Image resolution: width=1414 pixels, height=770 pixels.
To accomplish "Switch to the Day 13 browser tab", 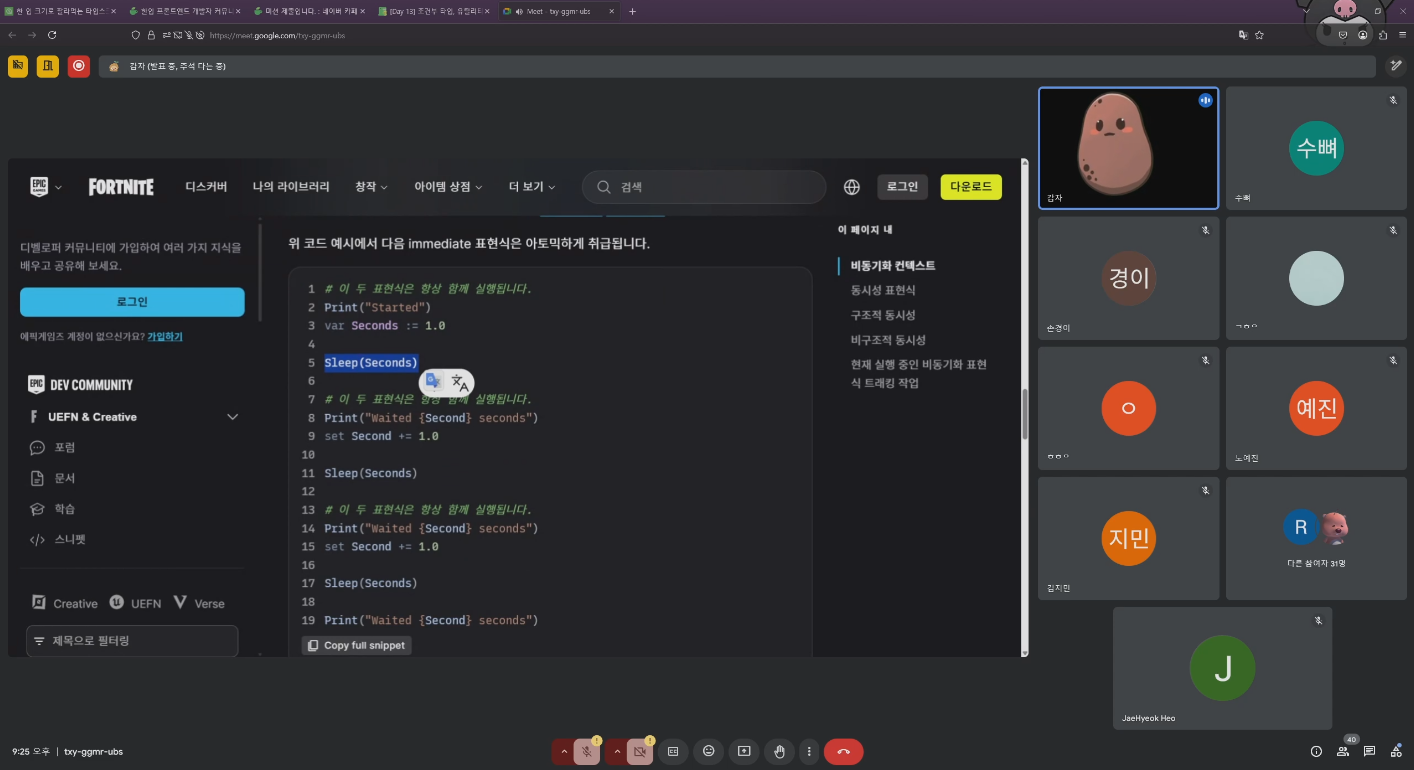I will click(433, 11).
